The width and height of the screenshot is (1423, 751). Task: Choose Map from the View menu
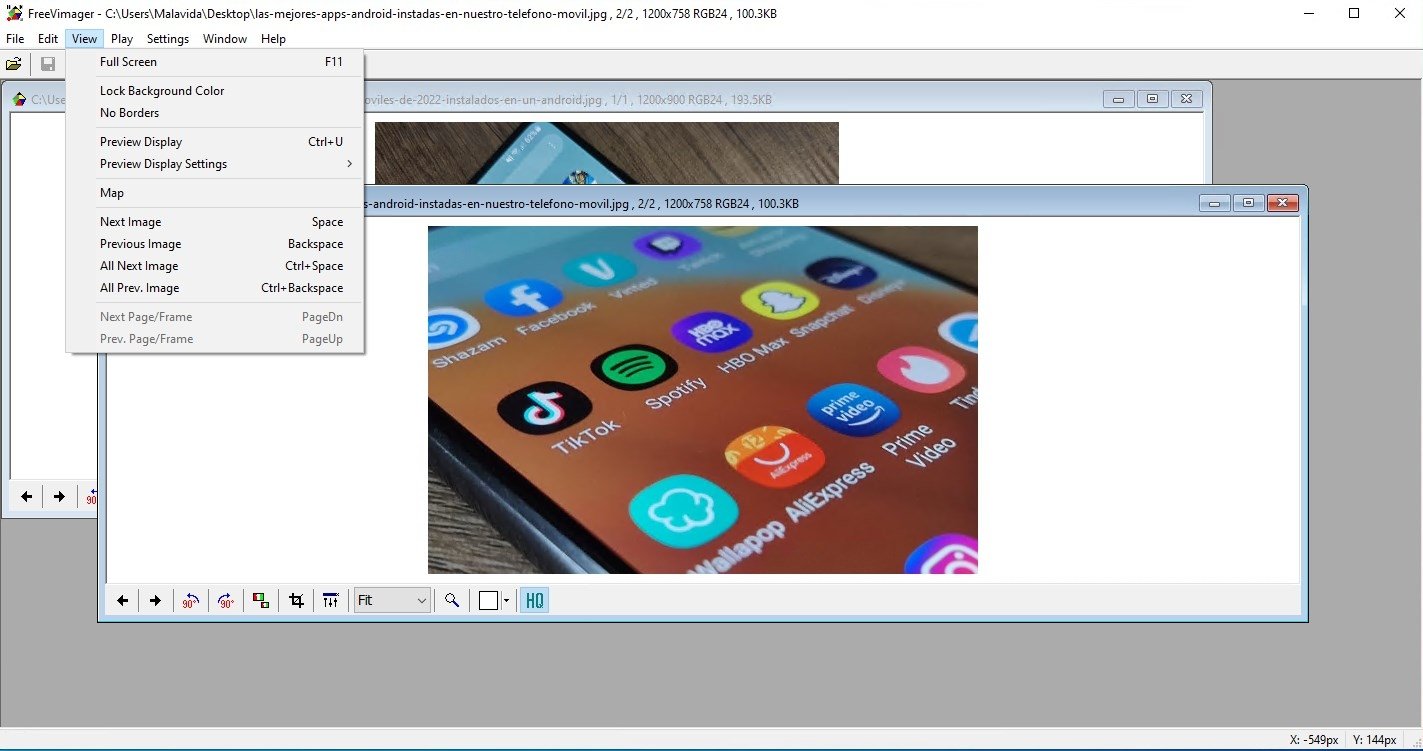tap(215, 193)
